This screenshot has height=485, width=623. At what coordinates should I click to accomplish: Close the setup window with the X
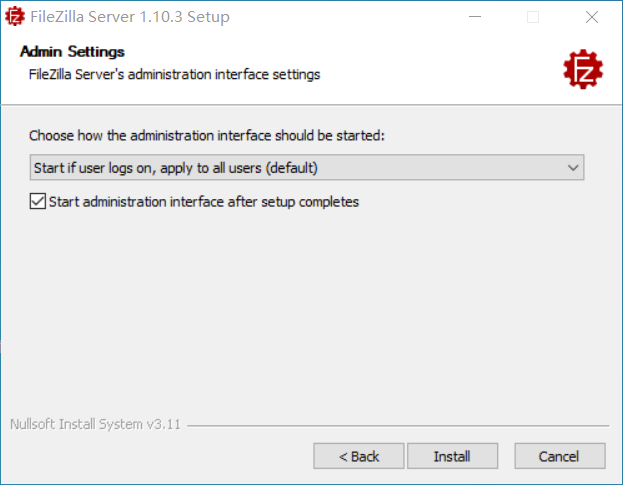592,17
